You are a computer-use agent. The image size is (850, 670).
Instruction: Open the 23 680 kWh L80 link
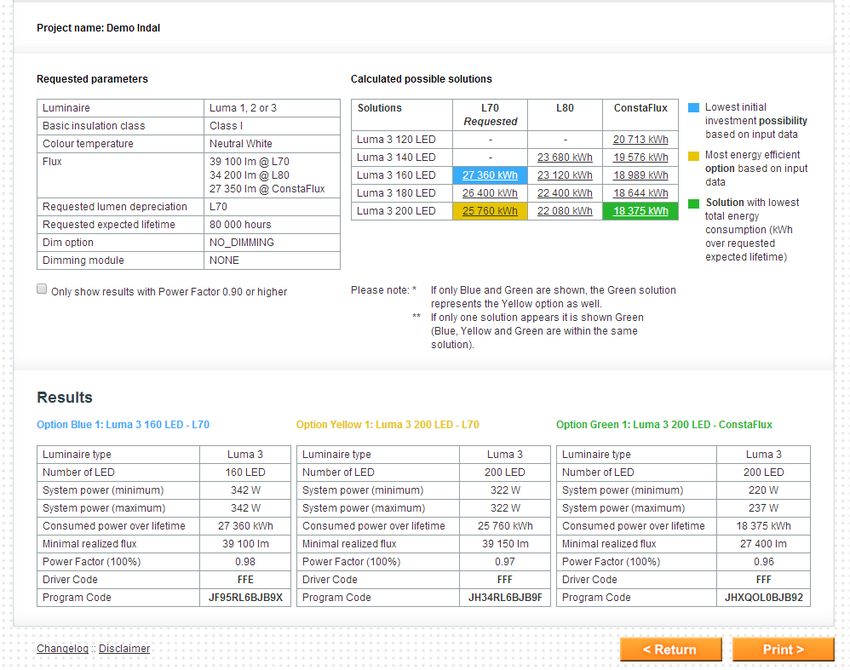[x=565, y=157]
